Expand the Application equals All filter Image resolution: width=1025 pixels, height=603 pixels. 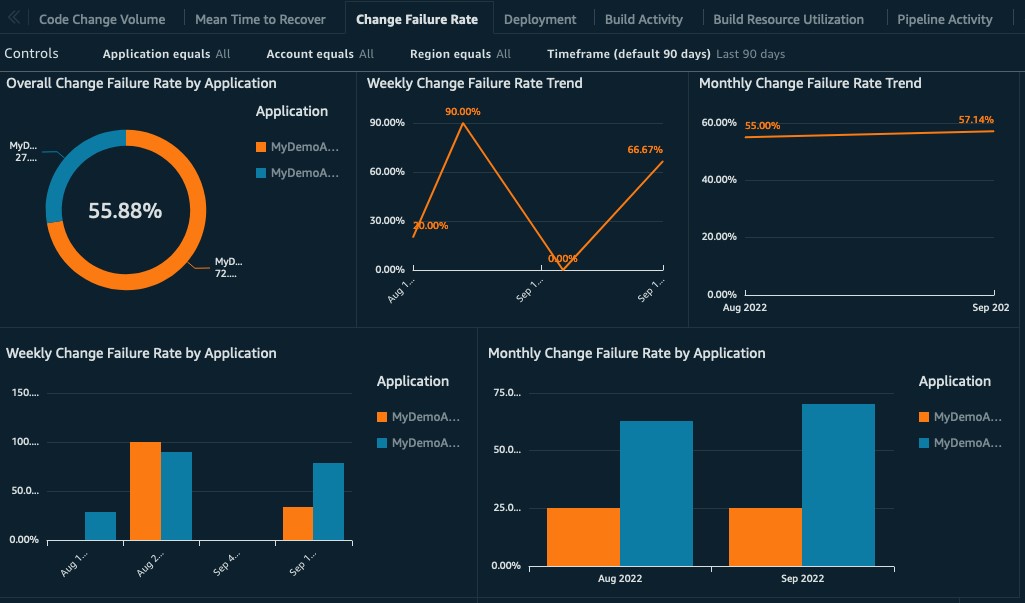click(166, 54)
